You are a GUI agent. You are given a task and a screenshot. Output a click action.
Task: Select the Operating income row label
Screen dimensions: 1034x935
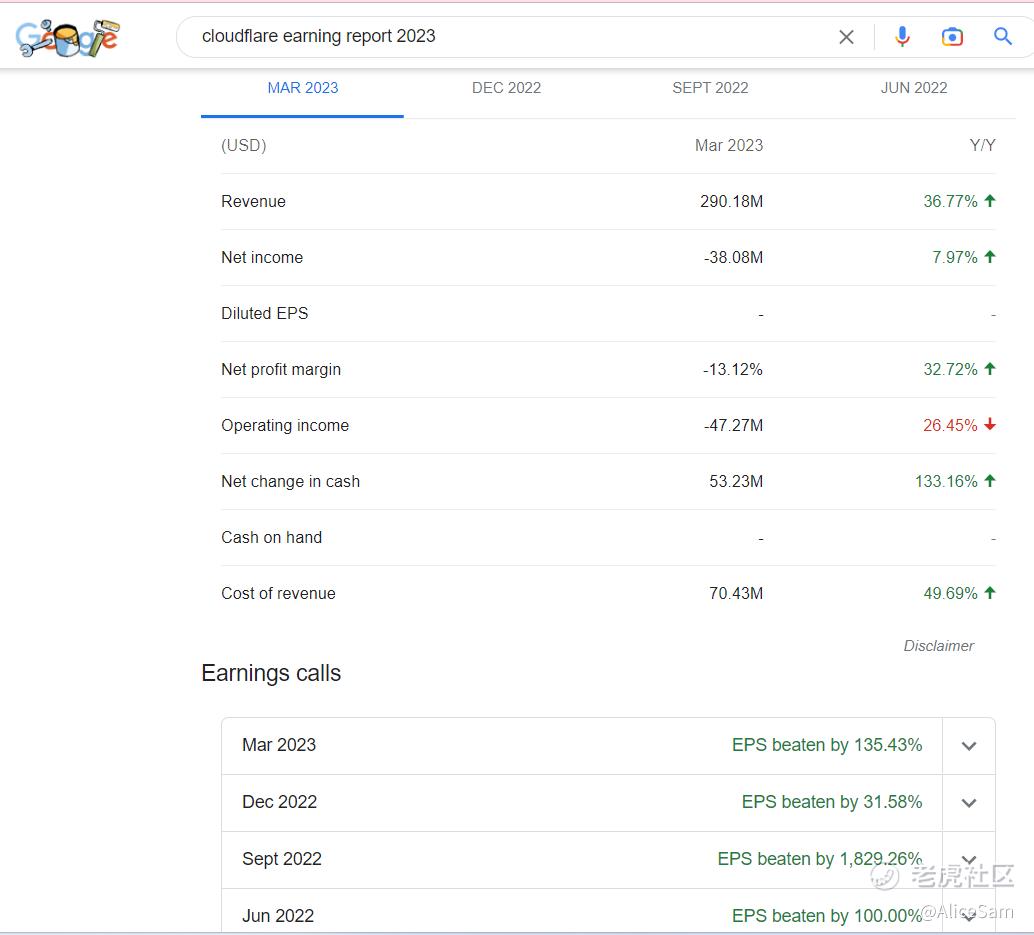pyautogui.click(x=285, y=426)
